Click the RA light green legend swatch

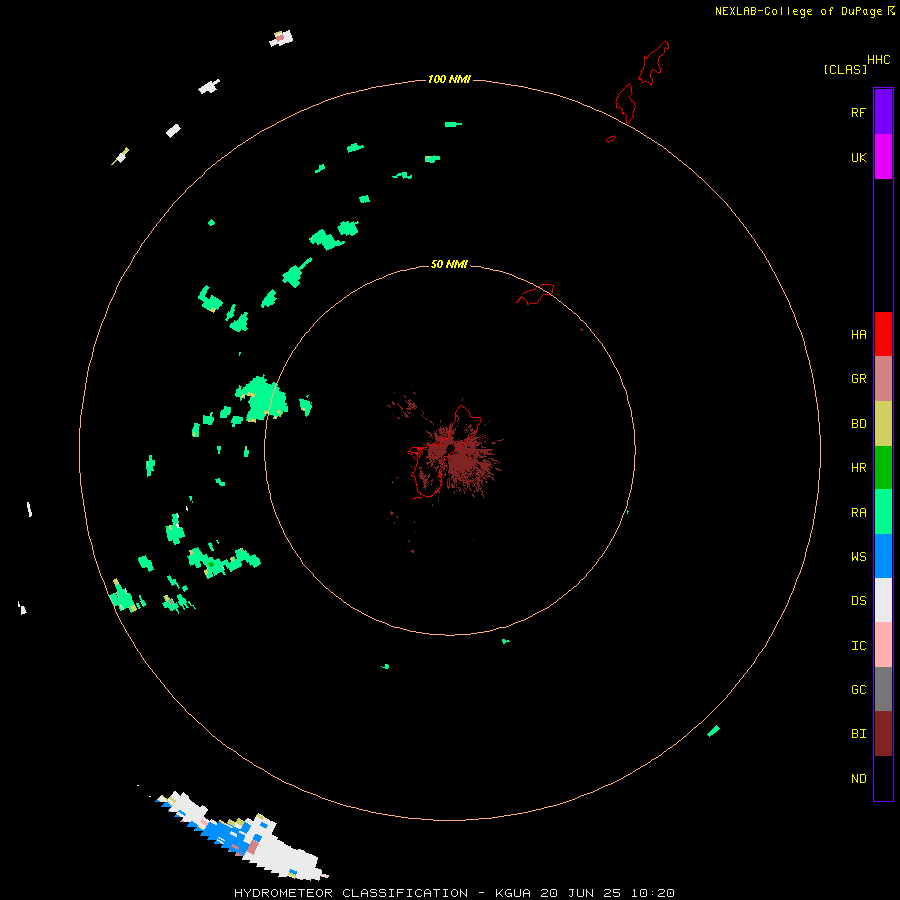[x=883, y=512]
